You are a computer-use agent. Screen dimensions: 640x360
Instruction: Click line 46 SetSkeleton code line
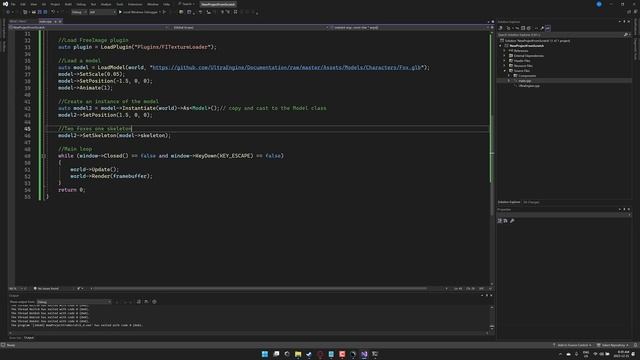[x=114, y=136]
